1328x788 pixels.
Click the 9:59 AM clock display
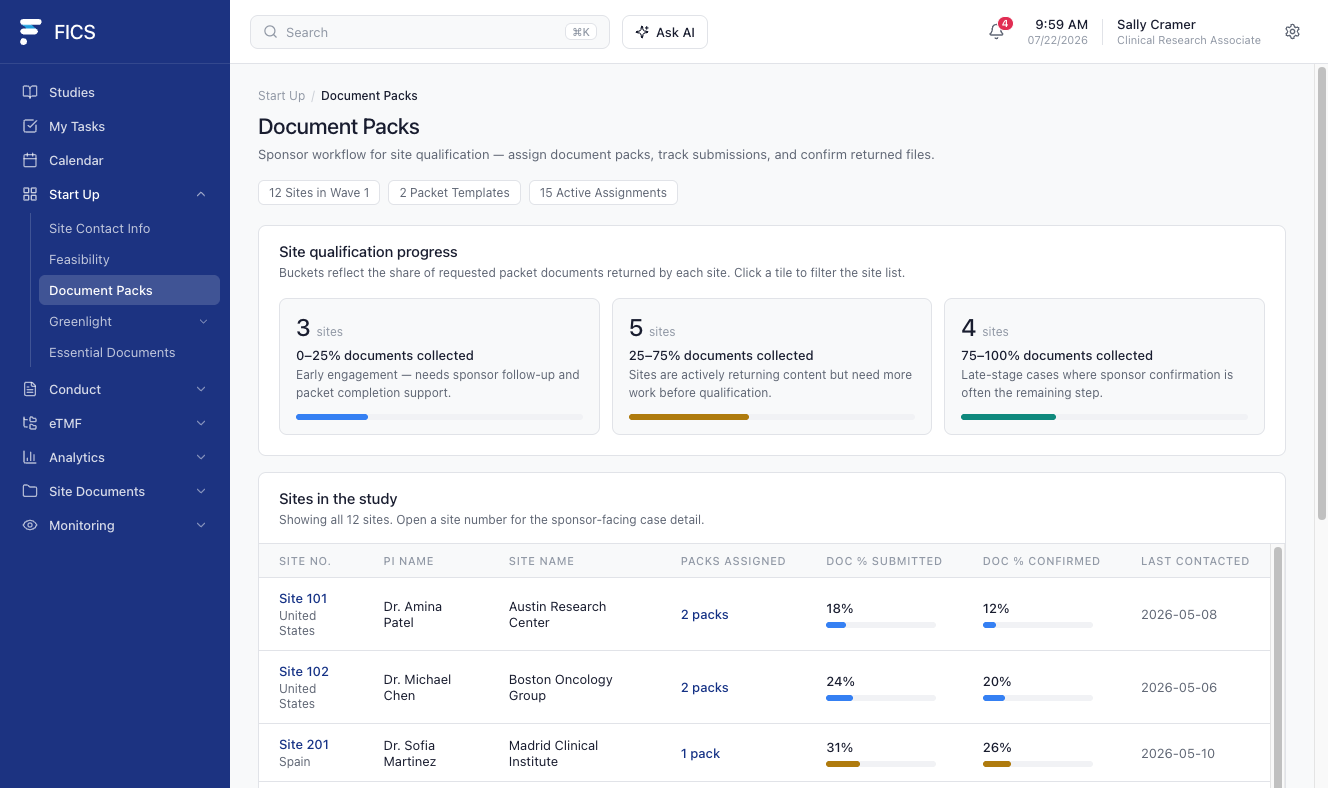(1061, 24)
